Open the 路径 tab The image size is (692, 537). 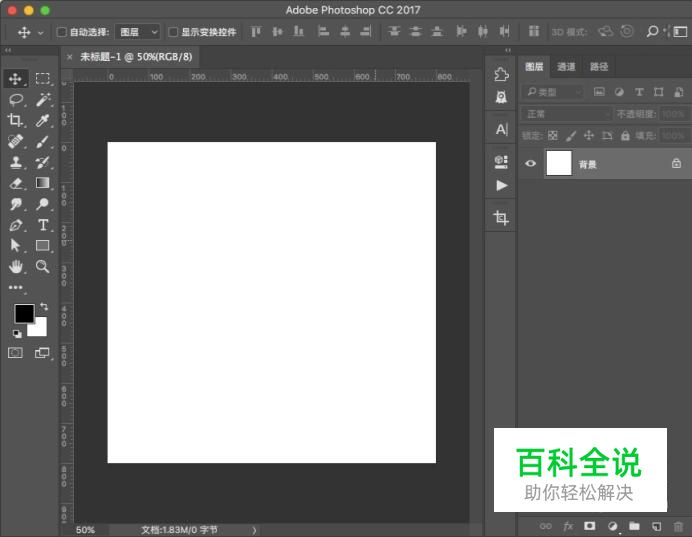(x=599, y=67)
